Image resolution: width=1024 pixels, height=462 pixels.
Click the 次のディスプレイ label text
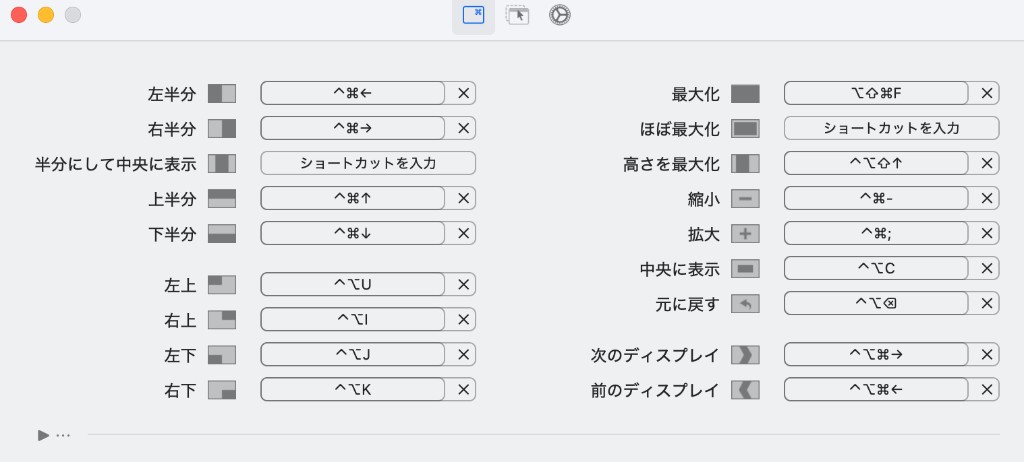pos(655,355)
